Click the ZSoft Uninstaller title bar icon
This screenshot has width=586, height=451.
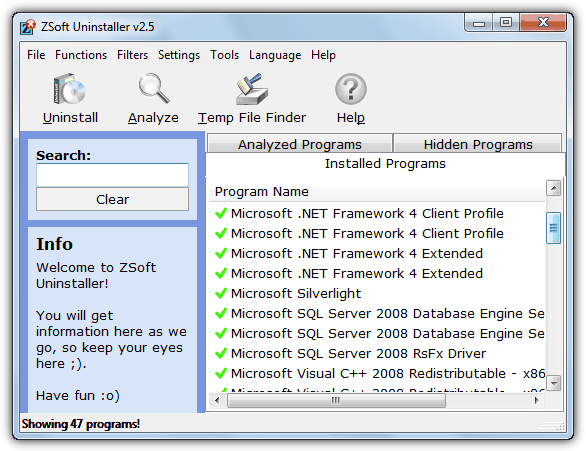(28, 27)
